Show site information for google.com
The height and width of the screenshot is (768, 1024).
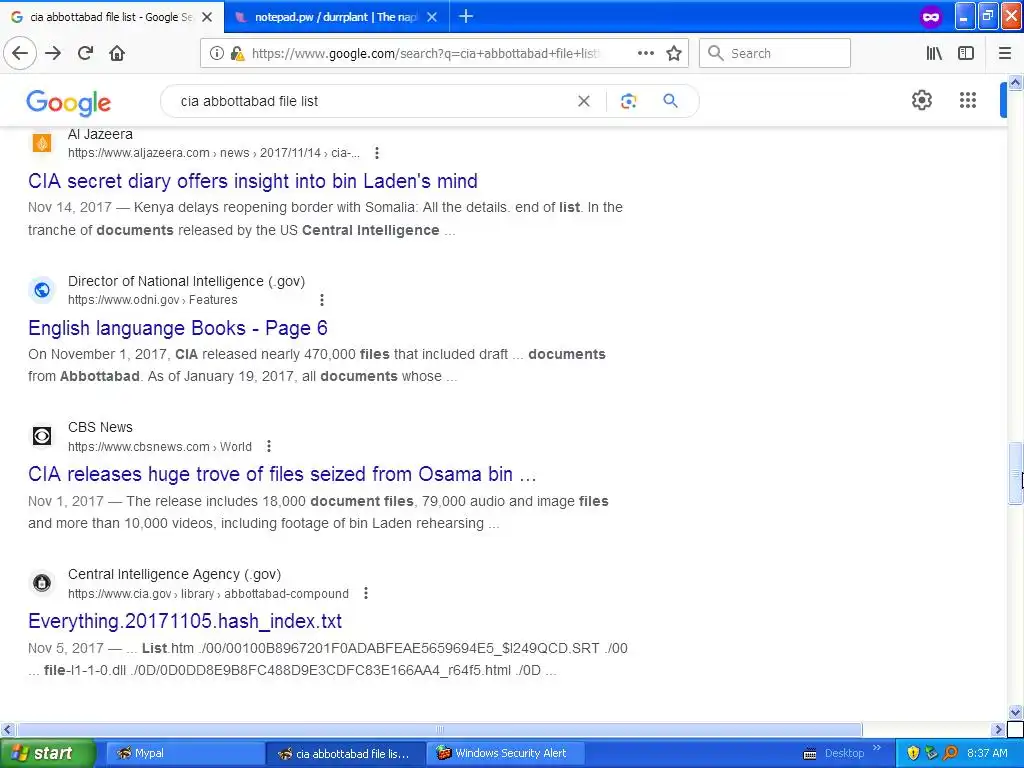216,54
